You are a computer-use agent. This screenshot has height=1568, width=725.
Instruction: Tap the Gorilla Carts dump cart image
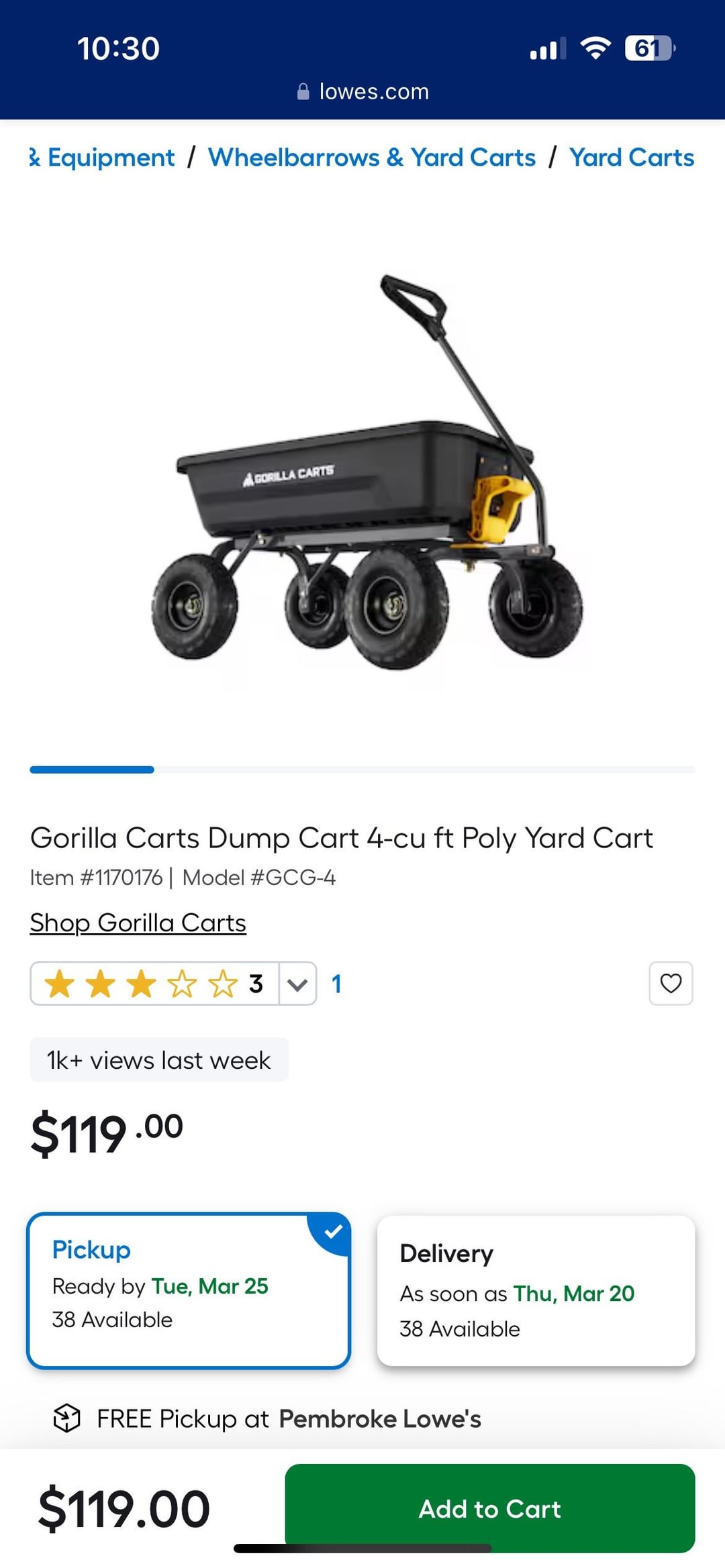(x=368, y=473)
